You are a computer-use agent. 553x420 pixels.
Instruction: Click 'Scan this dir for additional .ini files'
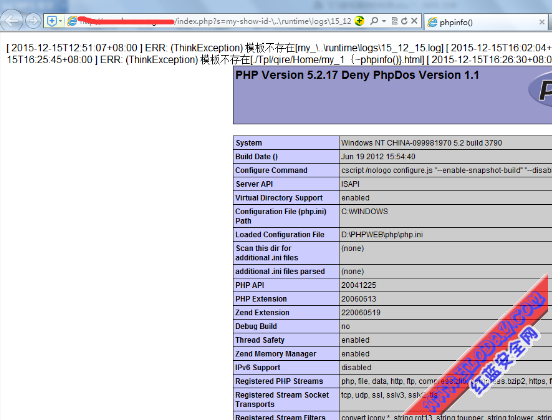point(267,253)
